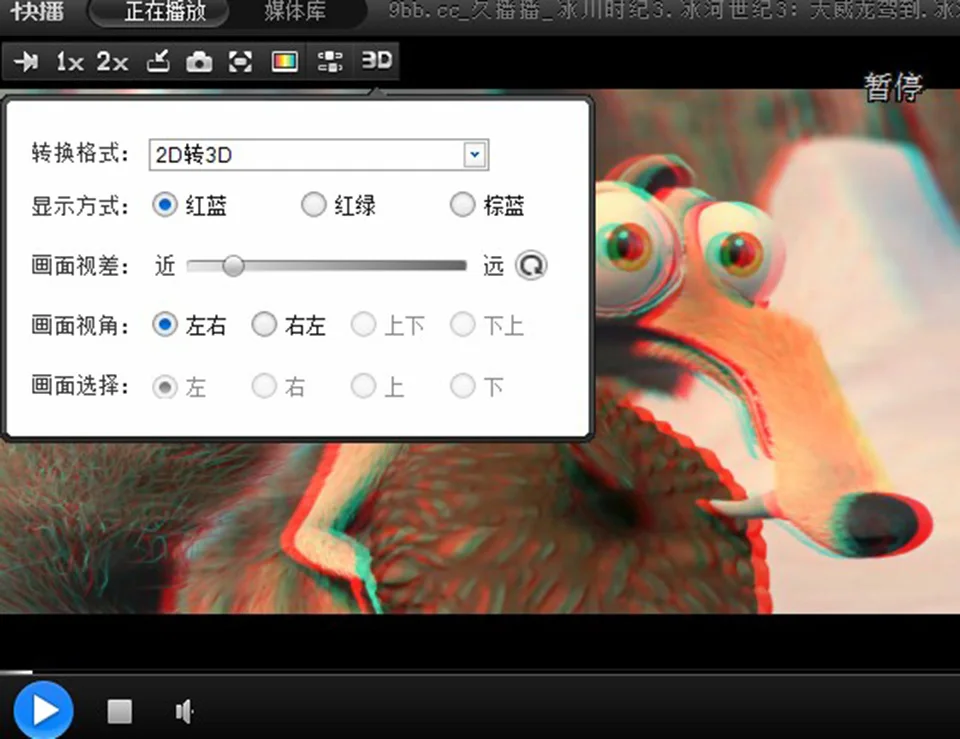Click the 显示方式 label

(x=80, y=206)
